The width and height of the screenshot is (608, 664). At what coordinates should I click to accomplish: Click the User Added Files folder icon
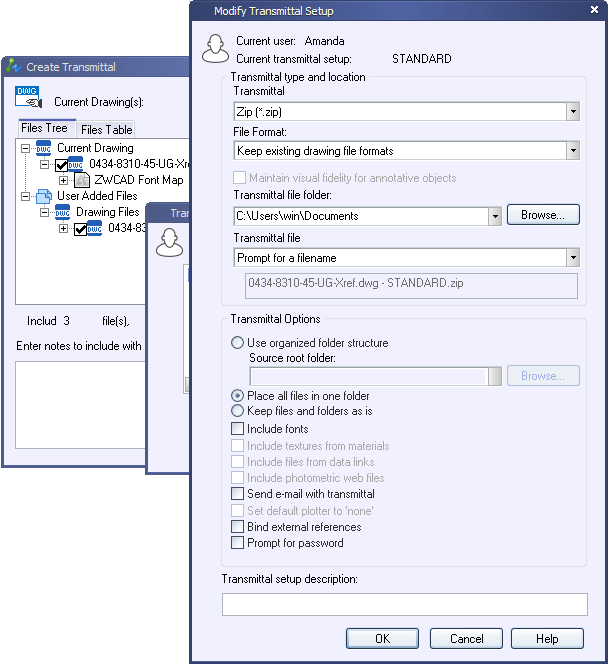[44, 196]
